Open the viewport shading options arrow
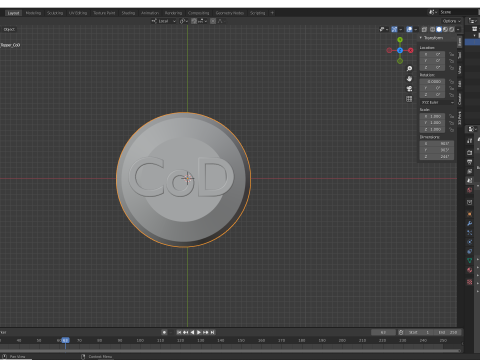The image size is (480, 360). [458, 29]
